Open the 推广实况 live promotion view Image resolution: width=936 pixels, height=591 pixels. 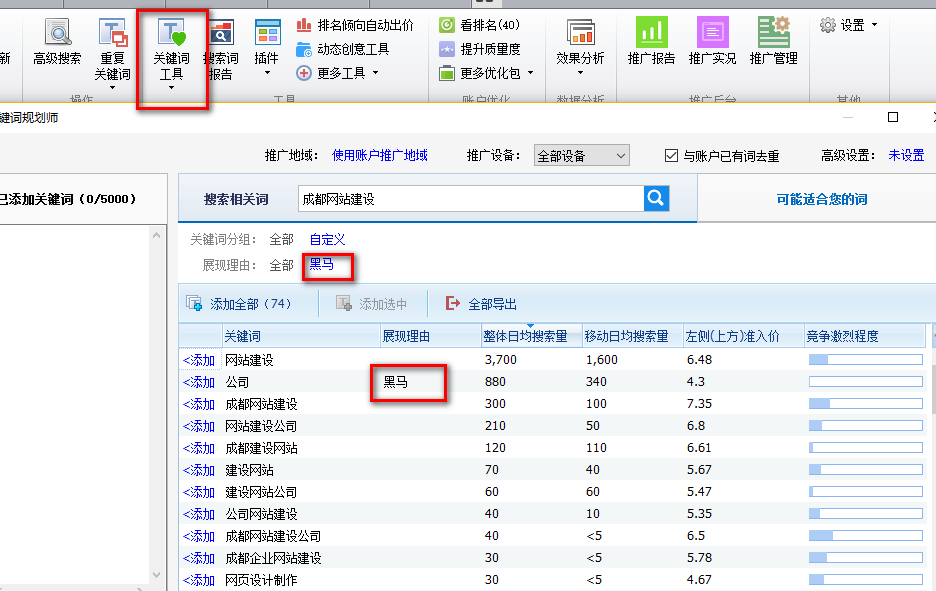(712, 43)
